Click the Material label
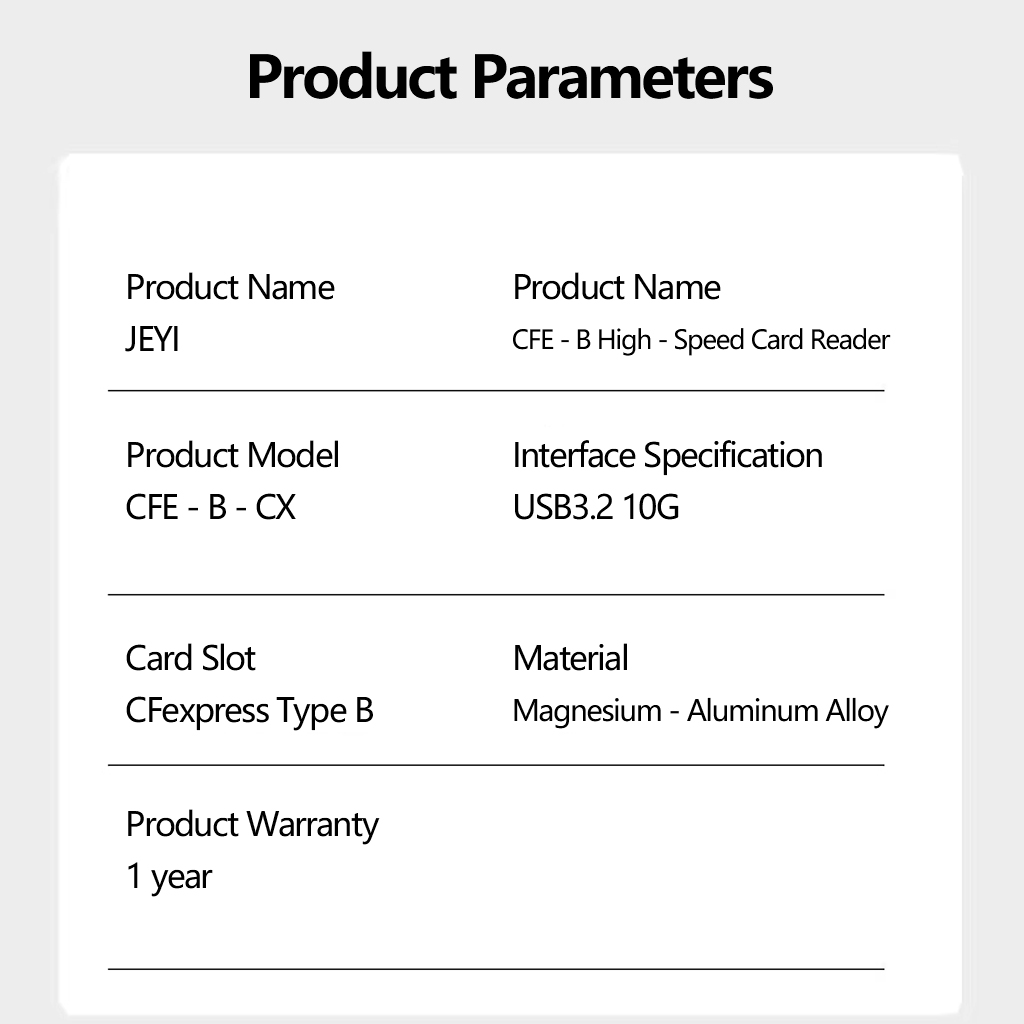This screenshot has width=1024, height=1024. click(x=570, y=659)
